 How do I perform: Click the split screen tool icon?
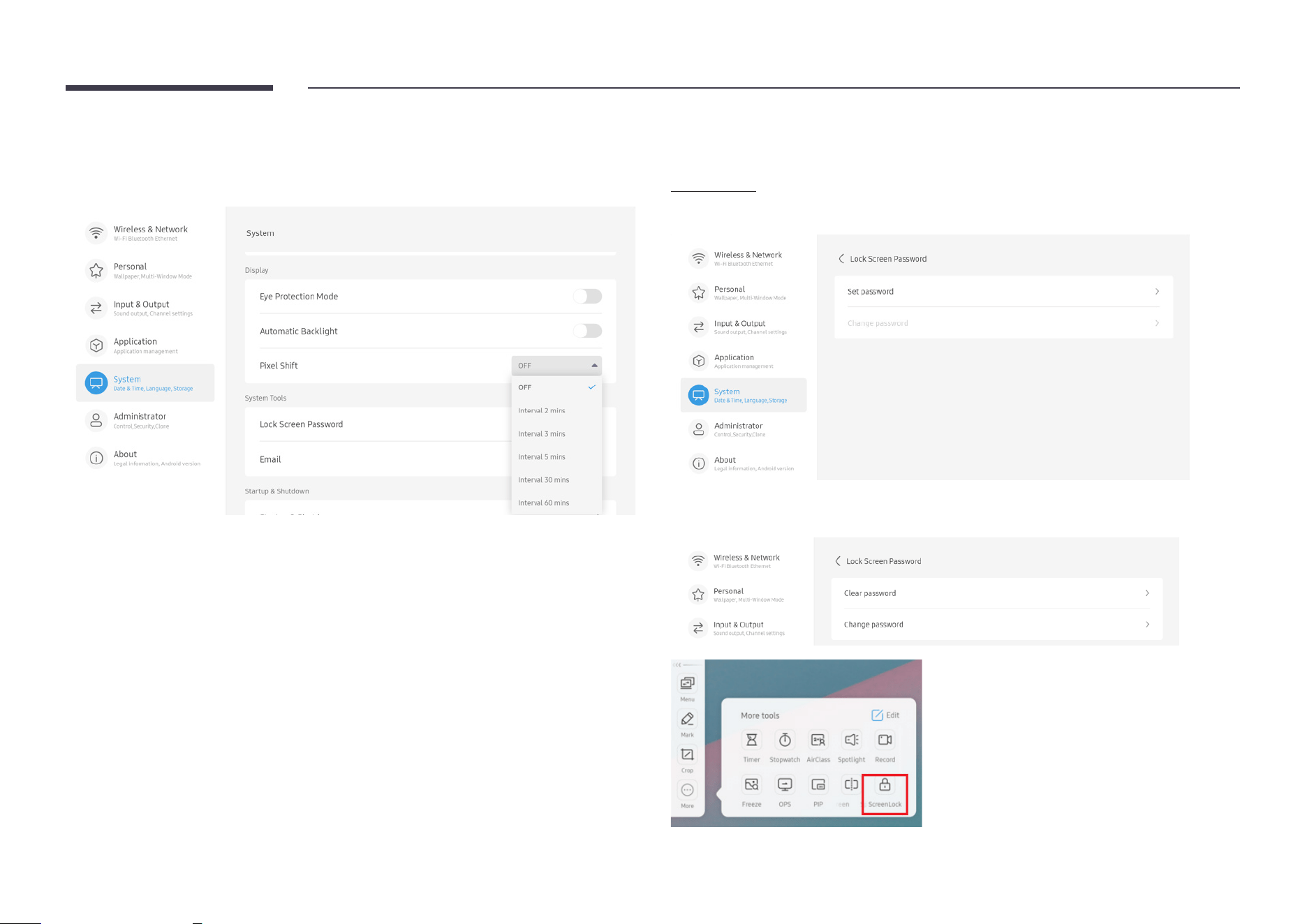[851, 785]
